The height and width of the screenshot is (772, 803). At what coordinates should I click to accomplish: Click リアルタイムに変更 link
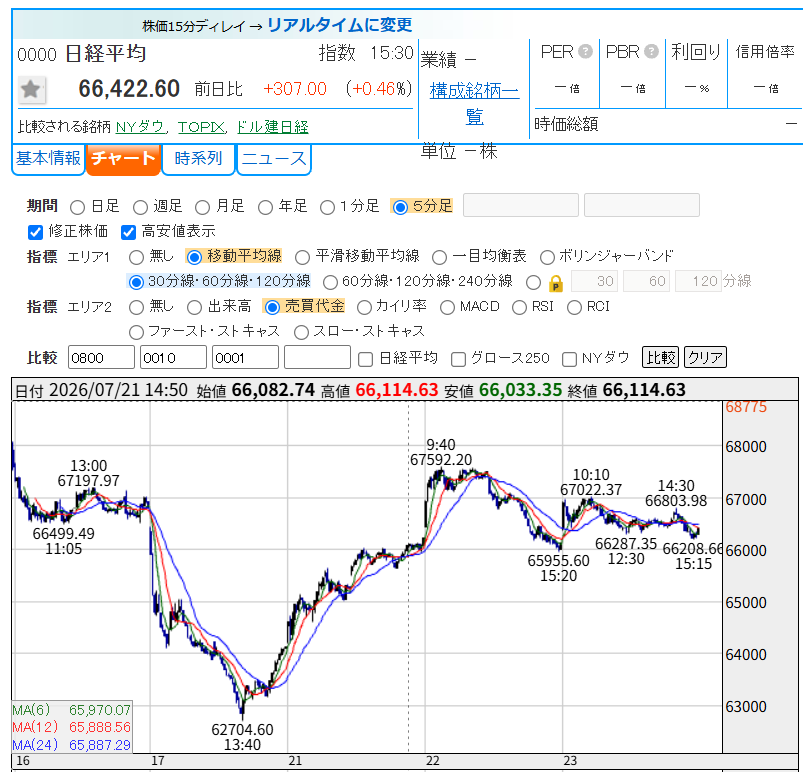click(x=340, y=25)
